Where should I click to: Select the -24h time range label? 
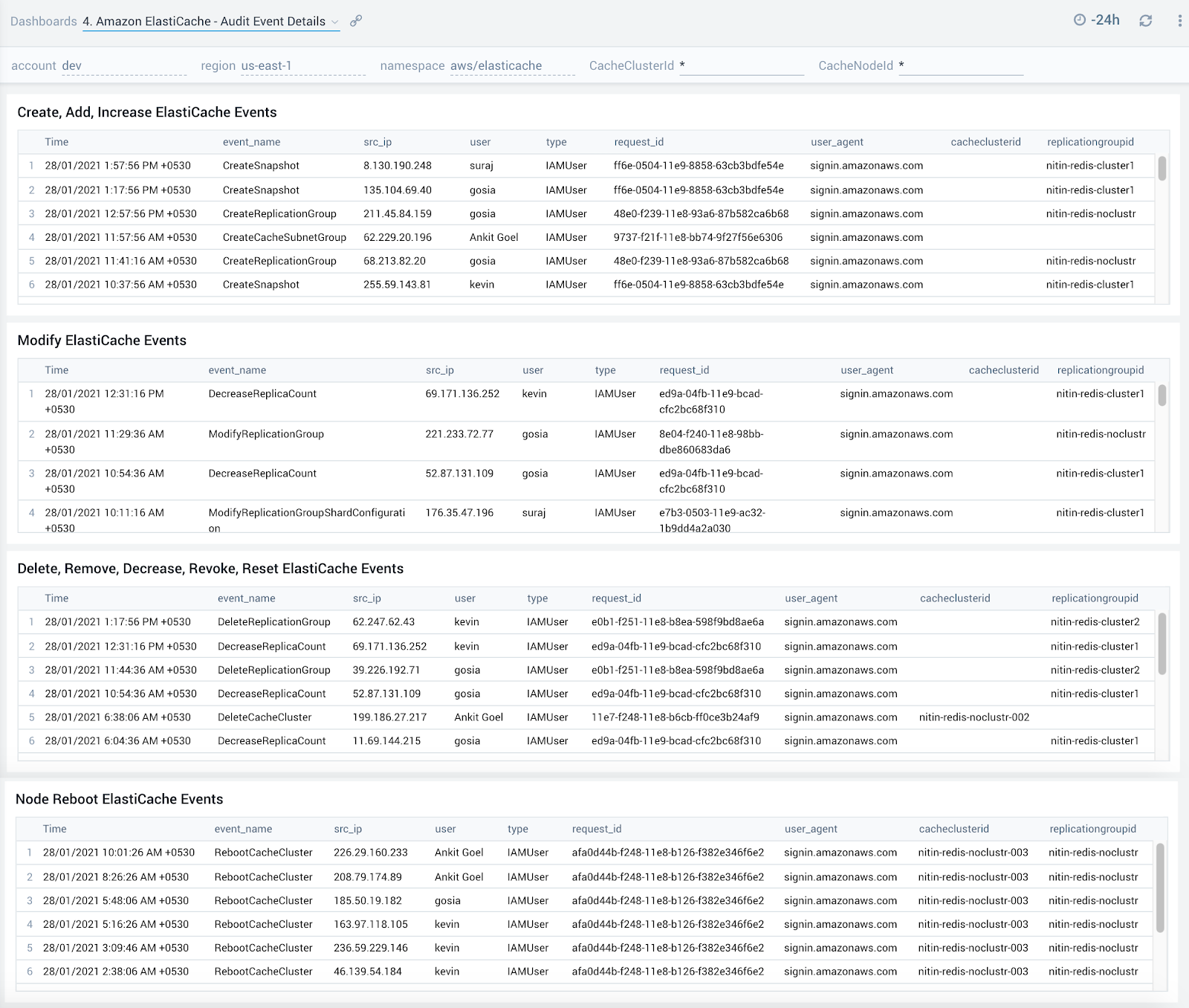click(x=1106, y=20)
